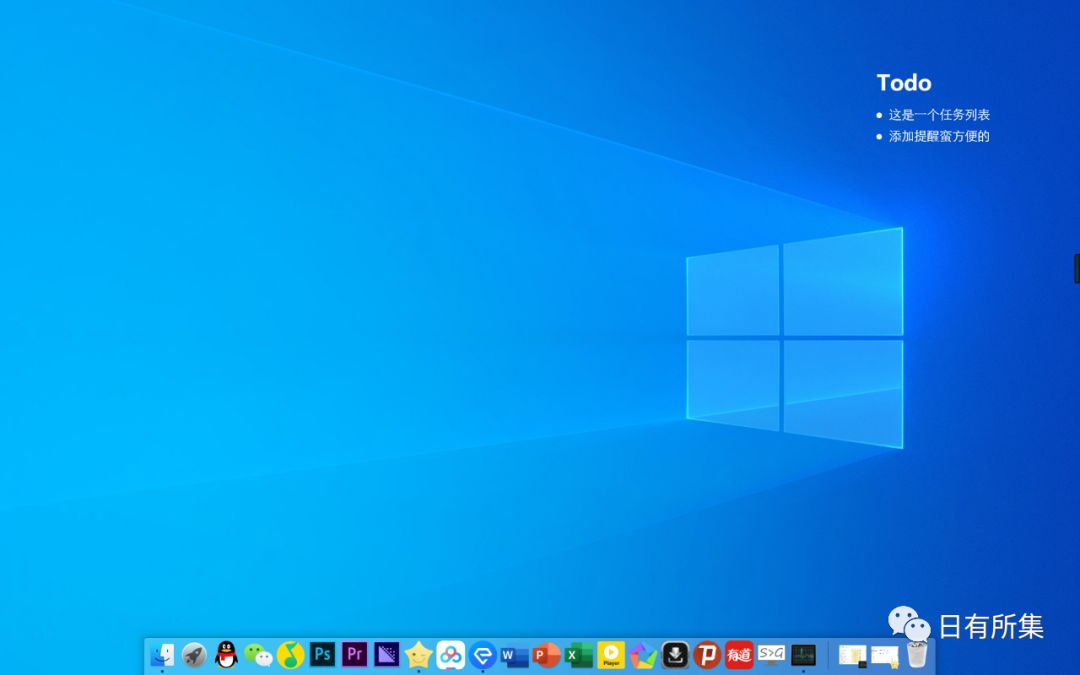Click the Finder-style file manager icon
This screenshot has width=1080, height=675.
(165, 655)
